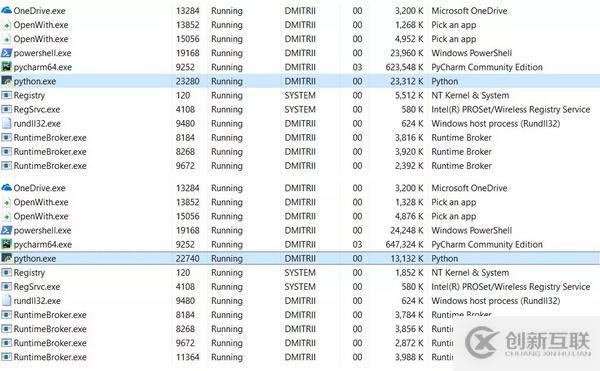Click the memory value 24,248 K
Screen dimensions: 600x371
click(407, 230)
